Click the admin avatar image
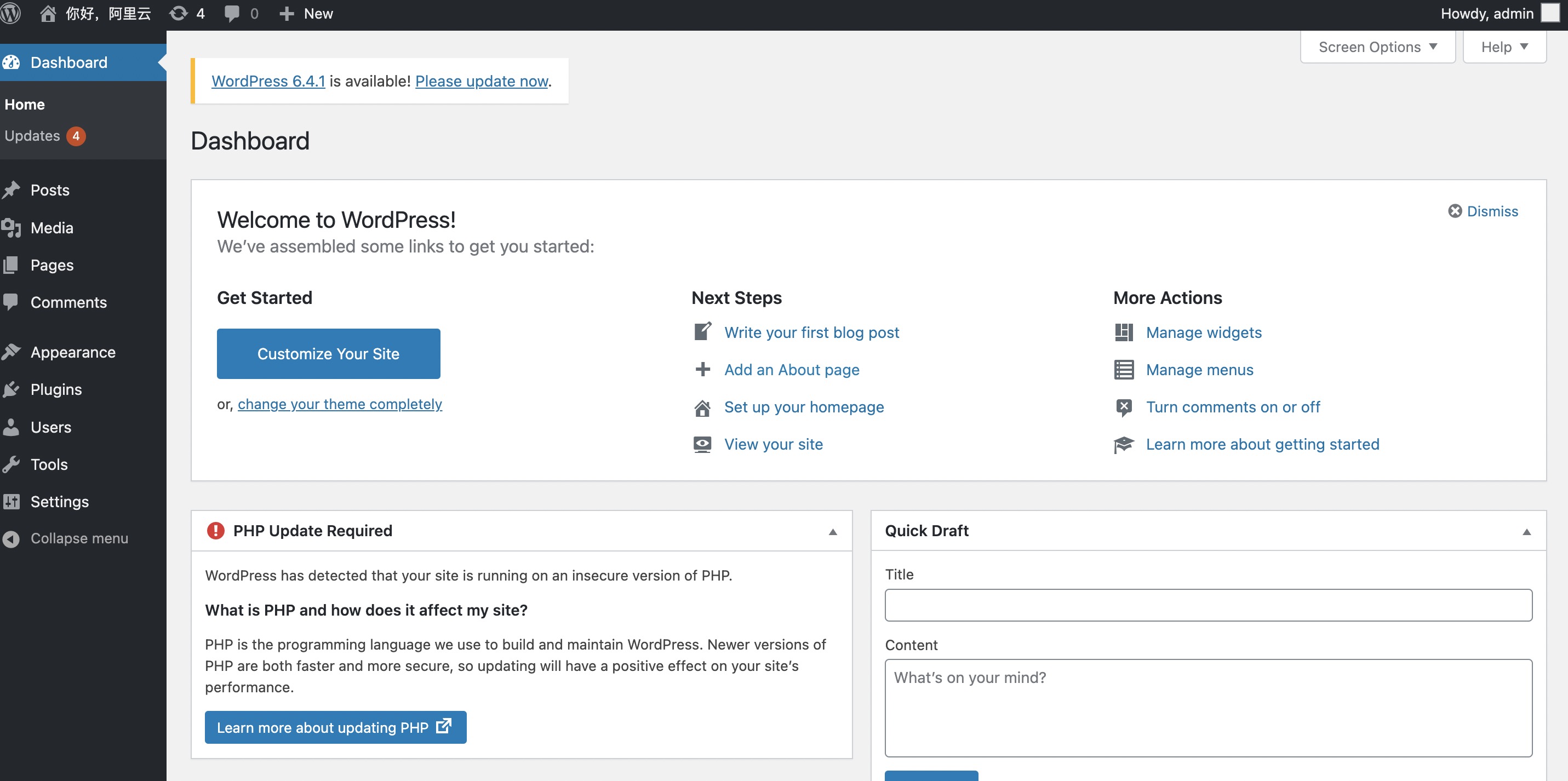Viewport: 1568px width, 781px height. pos(1550,13)
